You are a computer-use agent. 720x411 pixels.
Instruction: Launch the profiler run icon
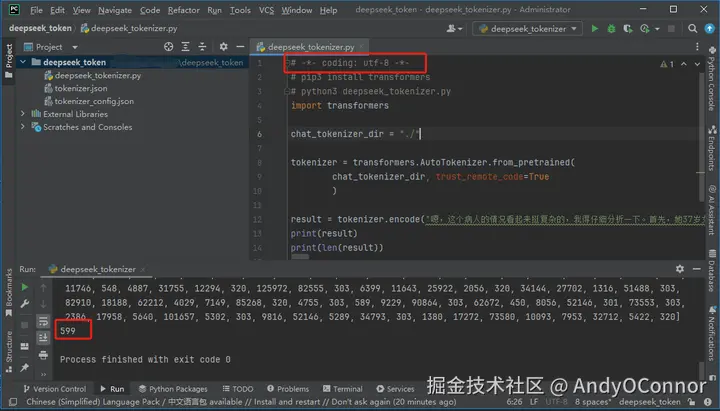tap(645, 28)
